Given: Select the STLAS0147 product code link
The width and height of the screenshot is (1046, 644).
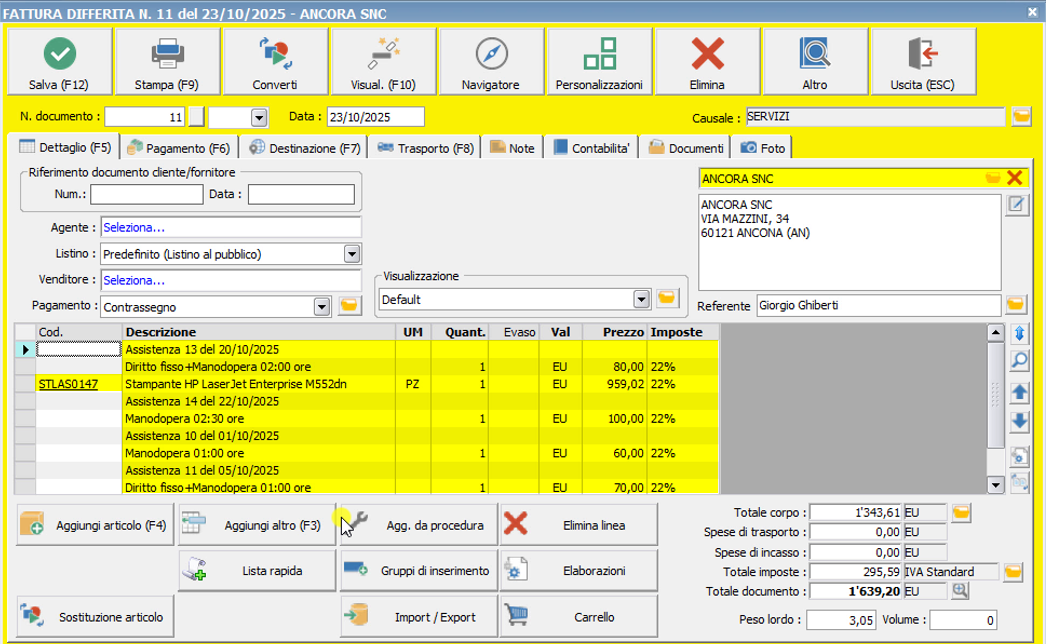Looking at the screenshot, I should (68, 383).
